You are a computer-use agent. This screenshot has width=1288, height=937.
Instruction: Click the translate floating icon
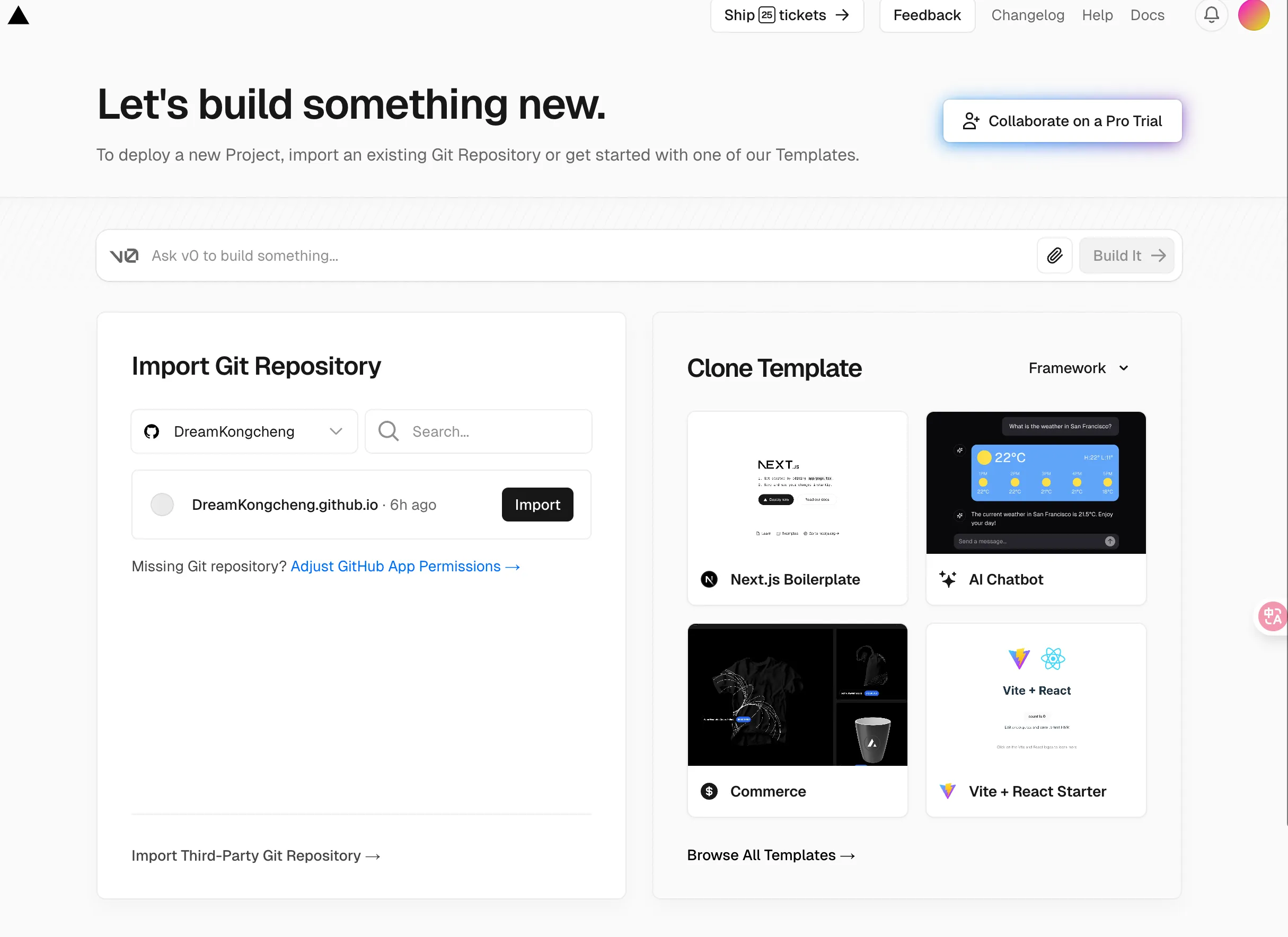pyautogui.click(x=1272, y=616)
